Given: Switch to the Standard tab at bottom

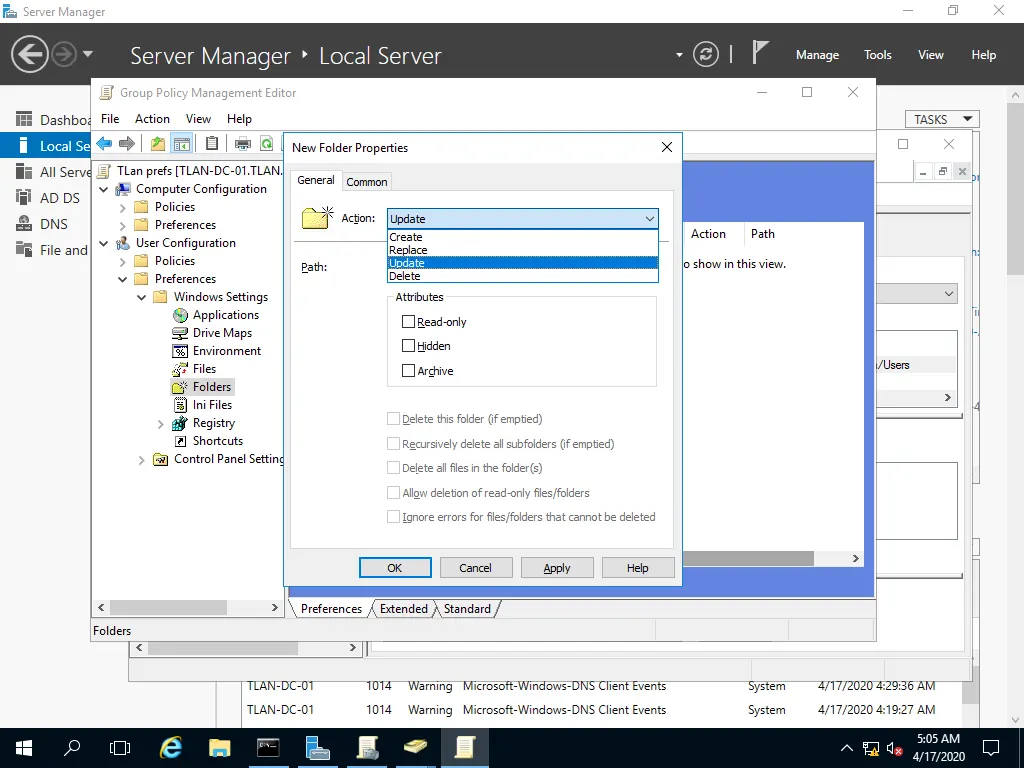Looking at the screenshot, I should [x=467, y=609].
